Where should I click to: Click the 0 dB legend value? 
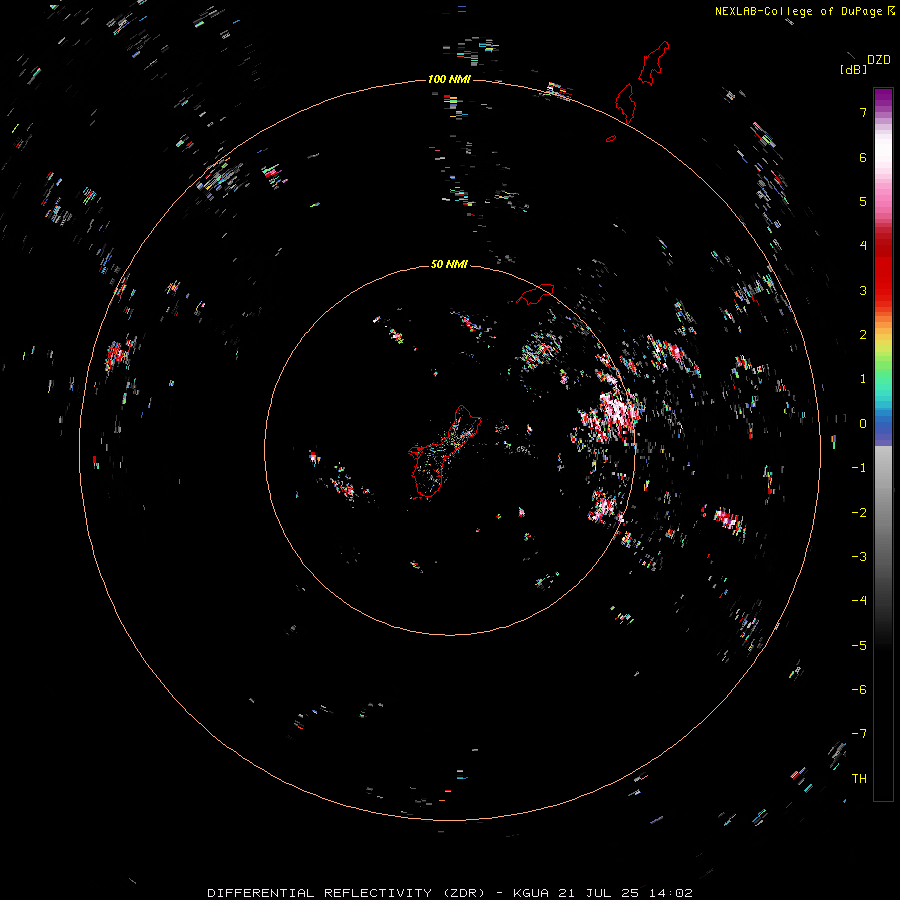pos(863,424)
